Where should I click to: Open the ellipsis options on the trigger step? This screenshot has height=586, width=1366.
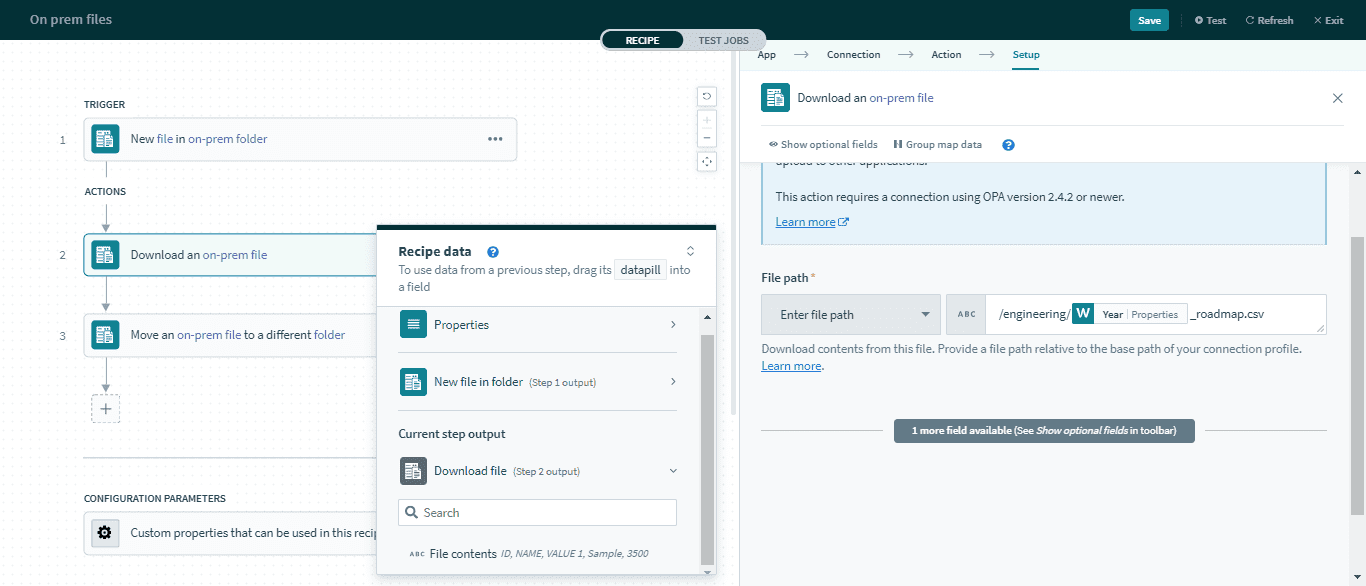point(495,139)
